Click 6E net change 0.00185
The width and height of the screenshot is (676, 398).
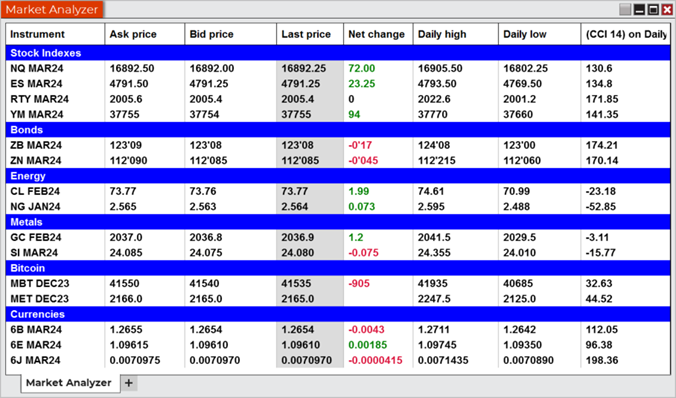click(368, 345)
